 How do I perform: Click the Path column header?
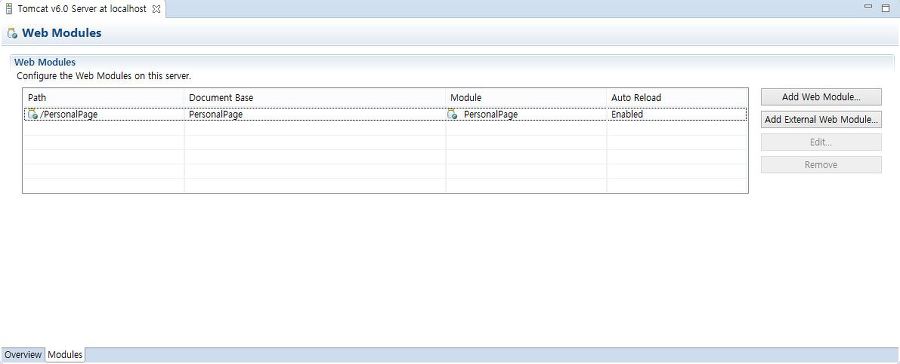pos(103,98)
